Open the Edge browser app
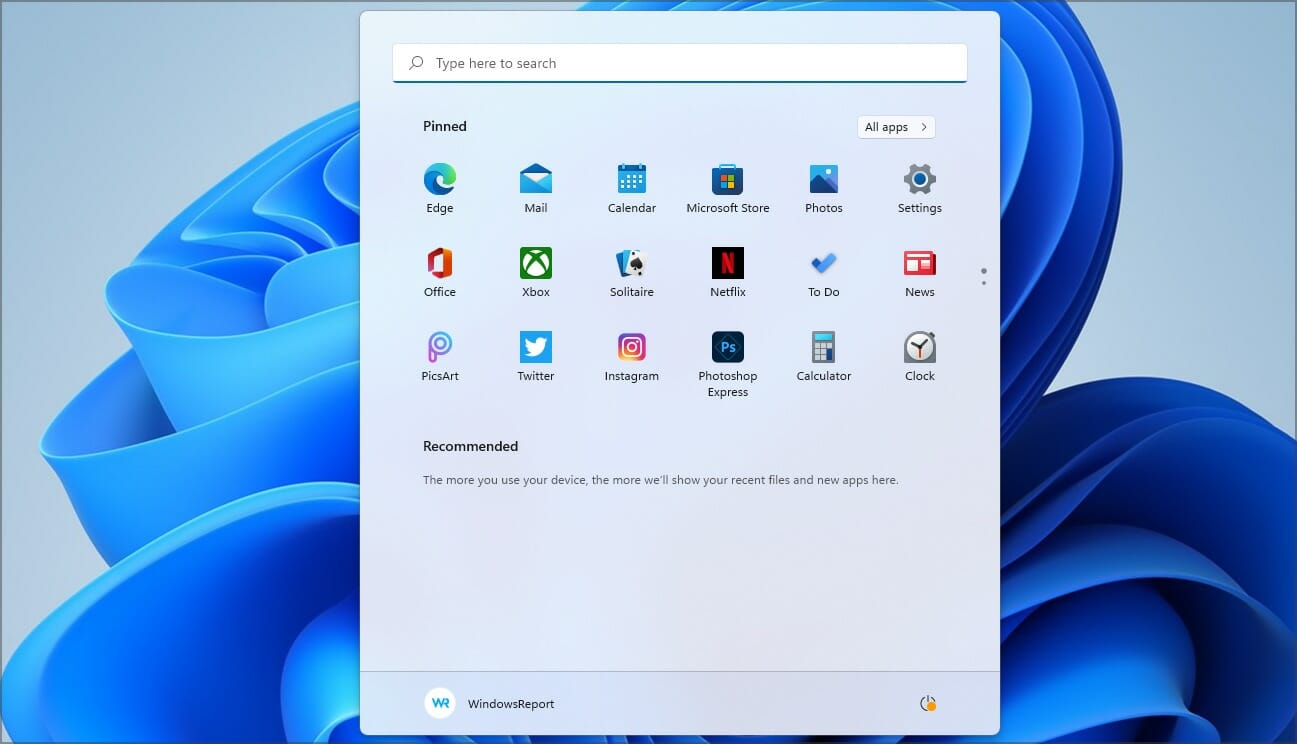This screenshot has height=744, width=1297. tap(440, 189)
